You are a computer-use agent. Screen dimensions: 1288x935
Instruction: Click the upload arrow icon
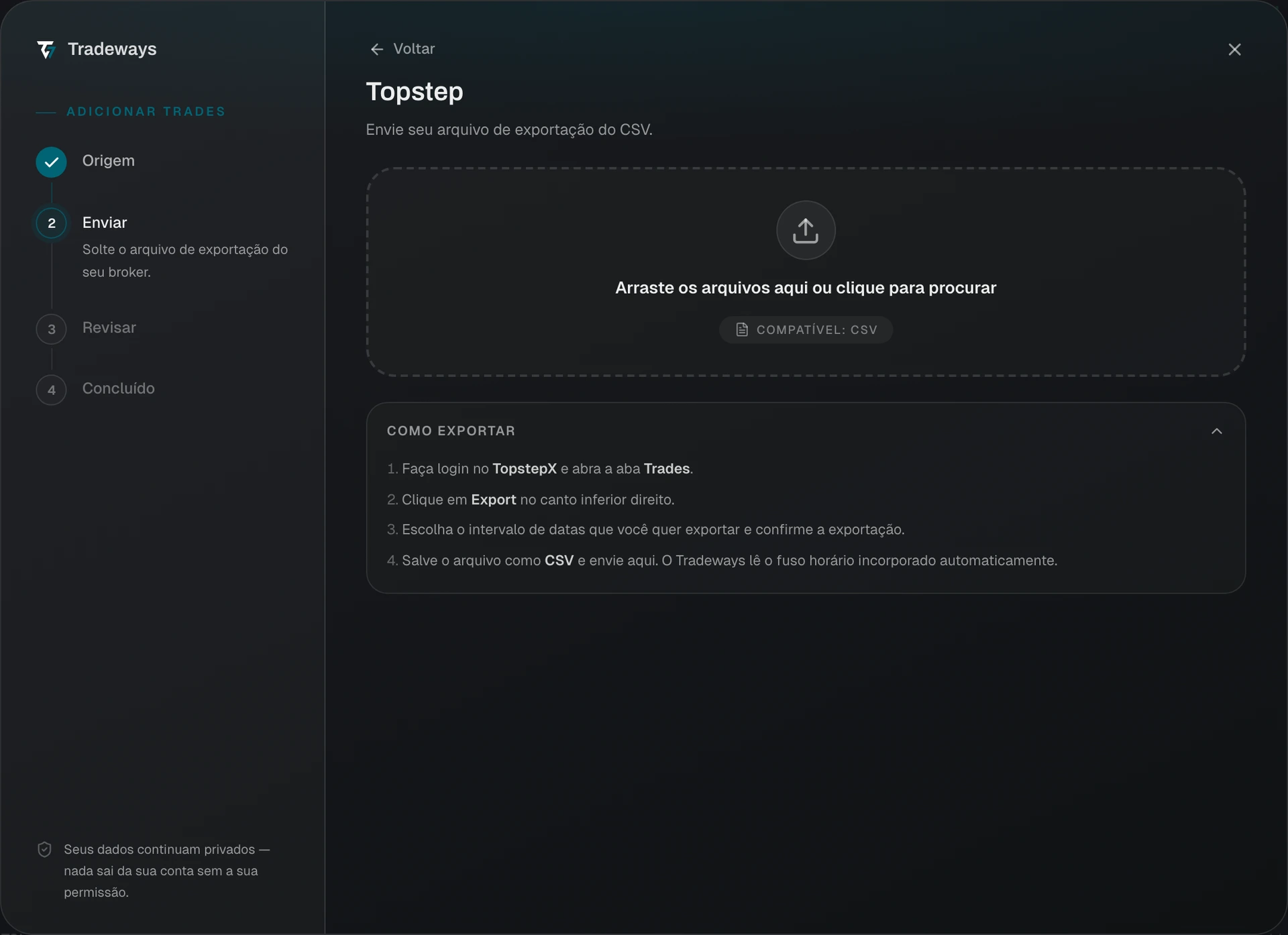806,230
